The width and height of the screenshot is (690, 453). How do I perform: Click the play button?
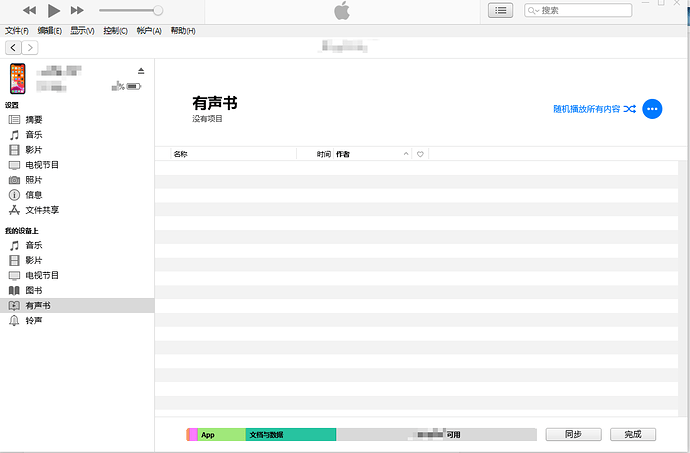coord(53,10)
